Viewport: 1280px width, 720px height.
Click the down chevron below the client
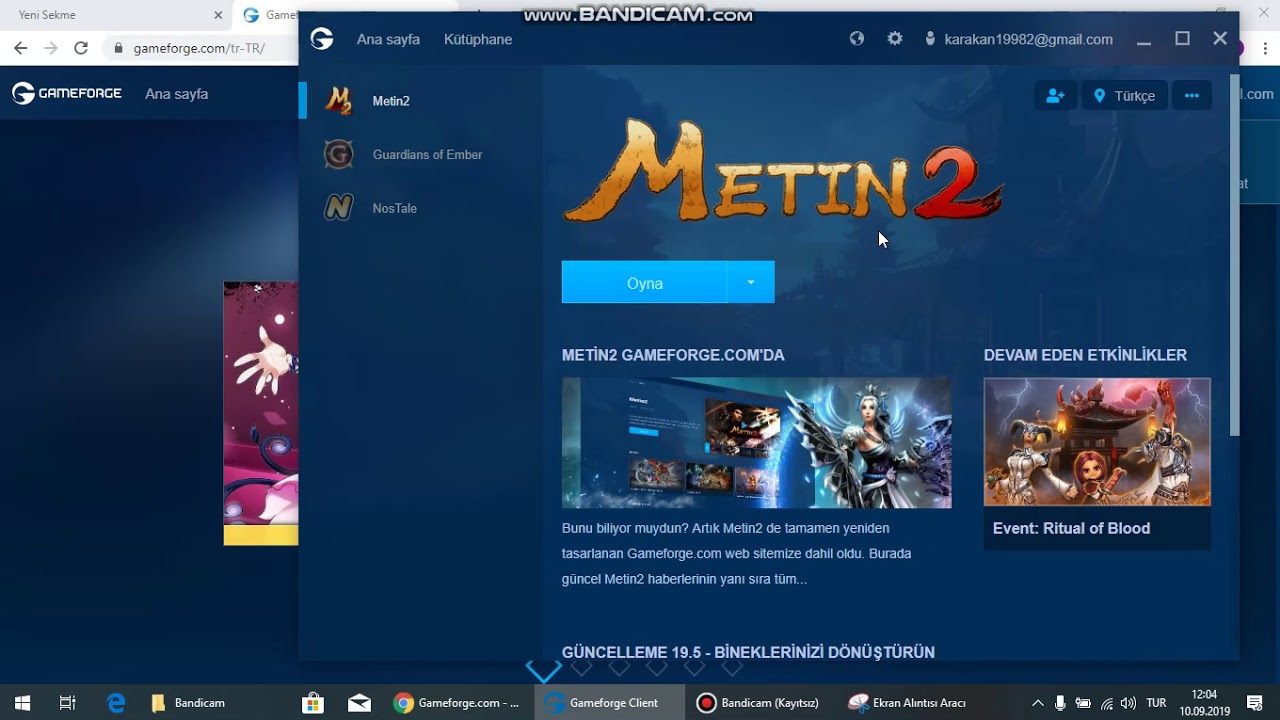[x=544, y=671]
